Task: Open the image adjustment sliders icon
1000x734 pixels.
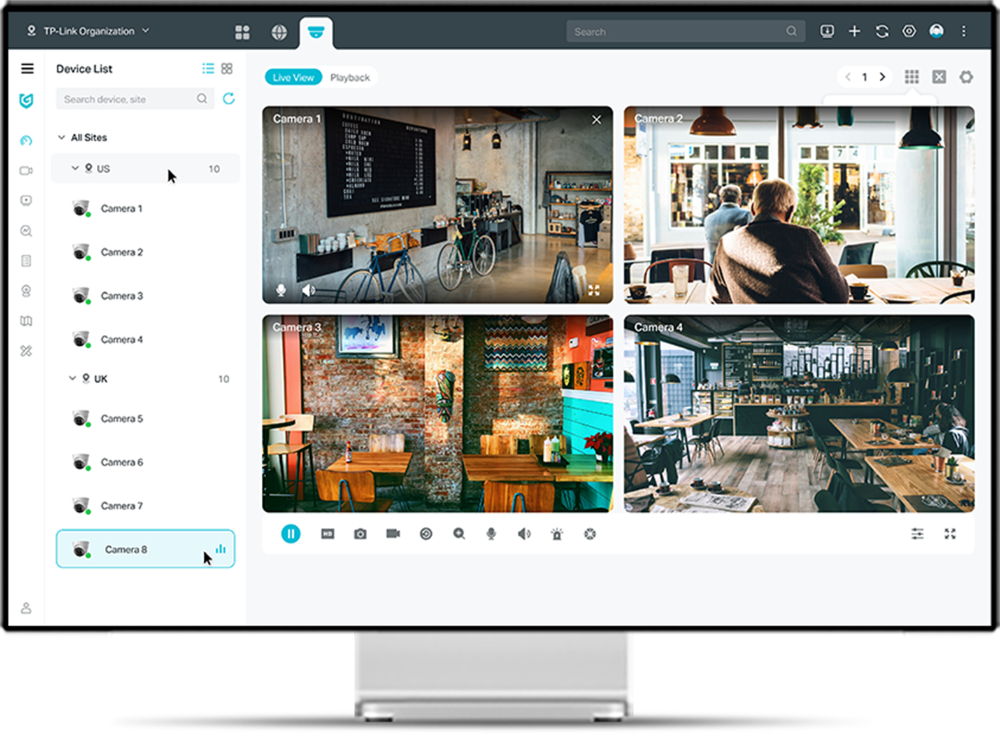Action: (917, 533)
